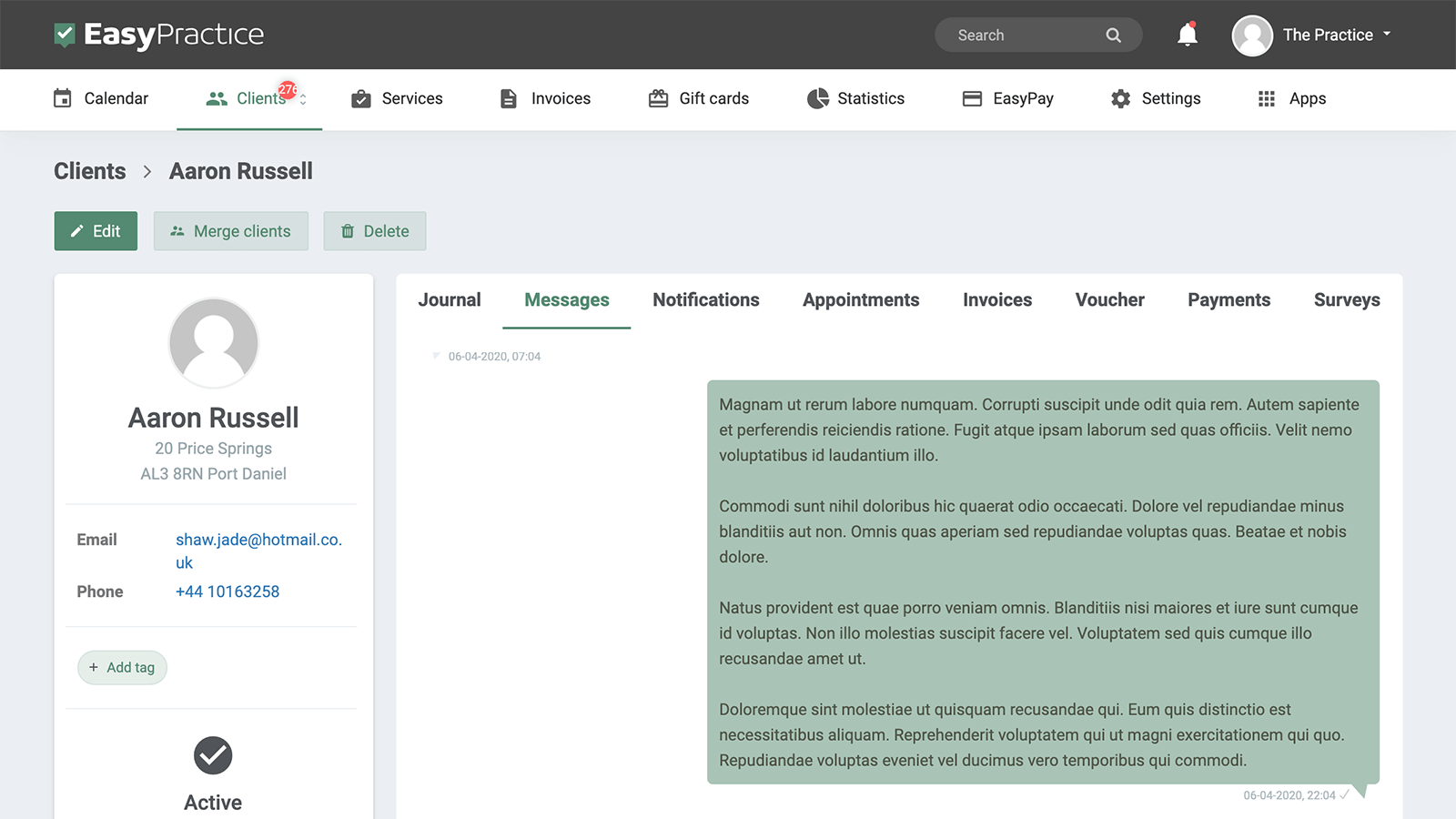Click the profile avatar in the header
This screenshot has width=1456, height=819.
pos(1251,35)
